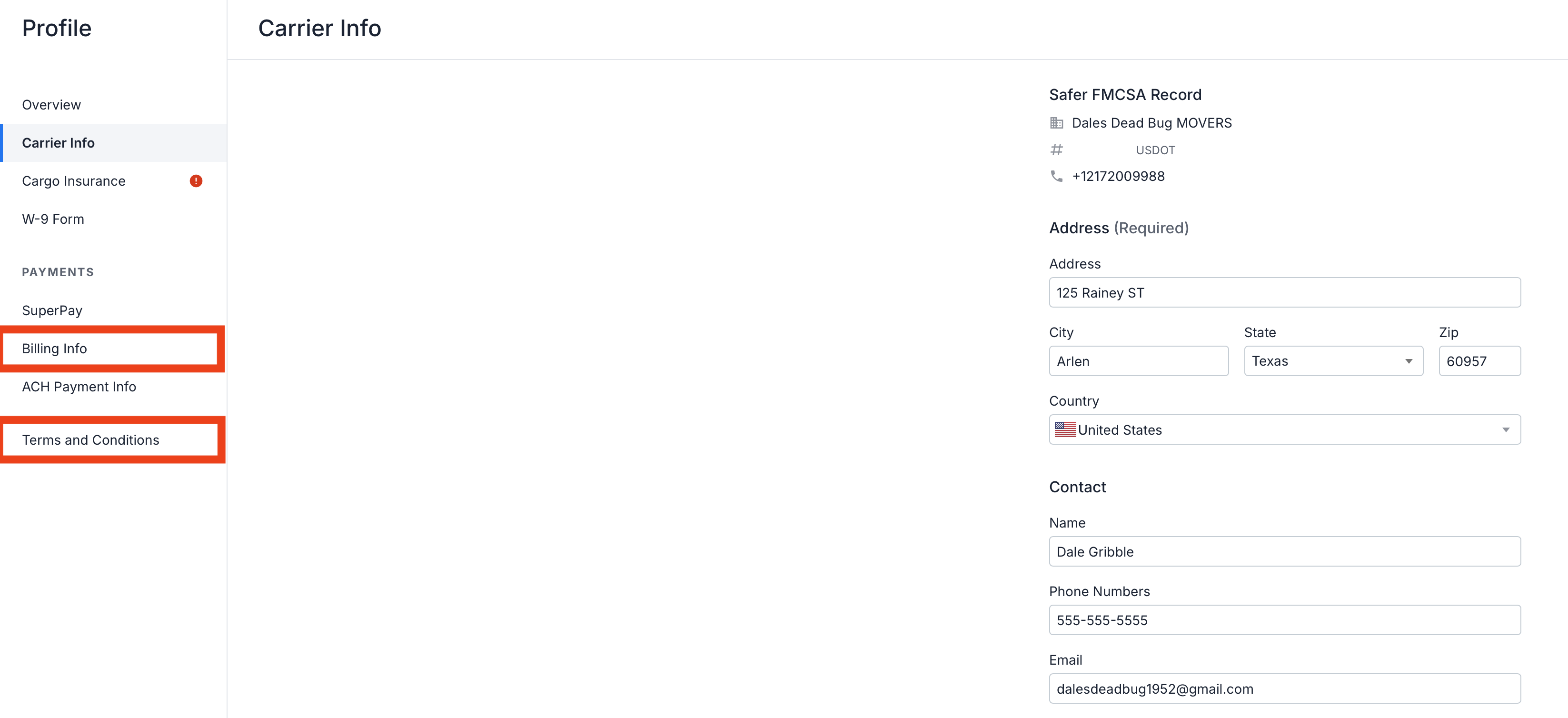Image resolution: width=1568 pixels, height=718 pixels.
Task: Click the Contact section heading
Action: [x=1077, y=487]
